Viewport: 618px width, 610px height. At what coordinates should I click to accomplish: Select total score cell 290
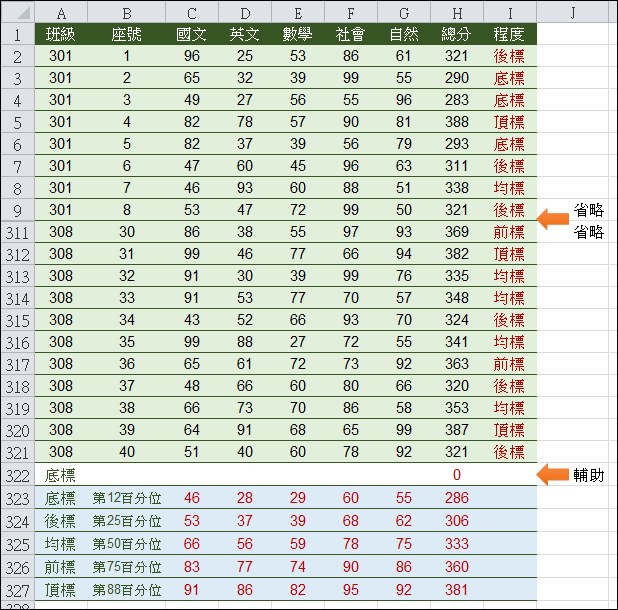point(457,78)
